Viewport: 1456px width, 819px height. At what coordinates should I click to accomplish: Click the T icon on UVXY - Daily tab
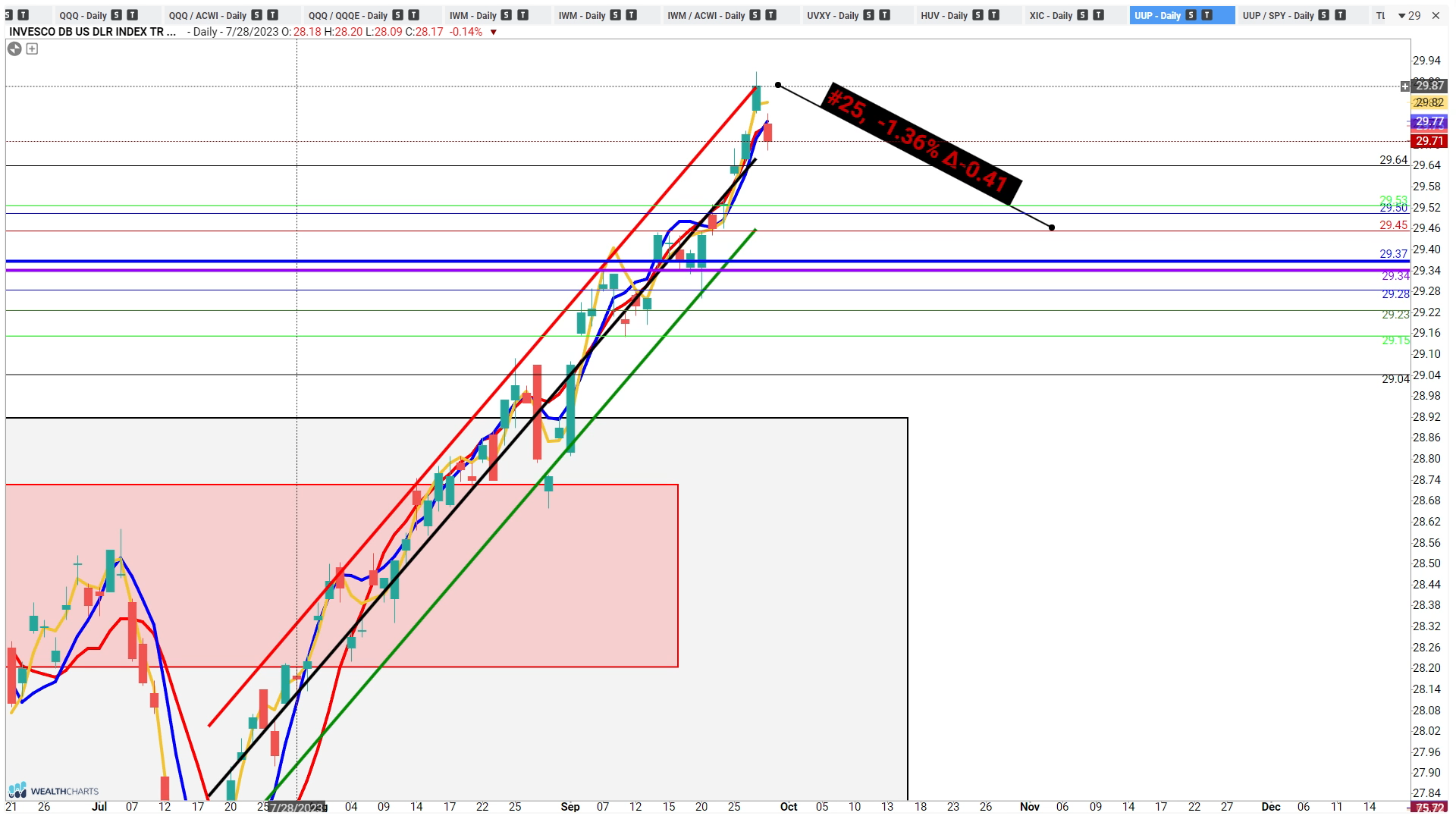tap(885, 15)
